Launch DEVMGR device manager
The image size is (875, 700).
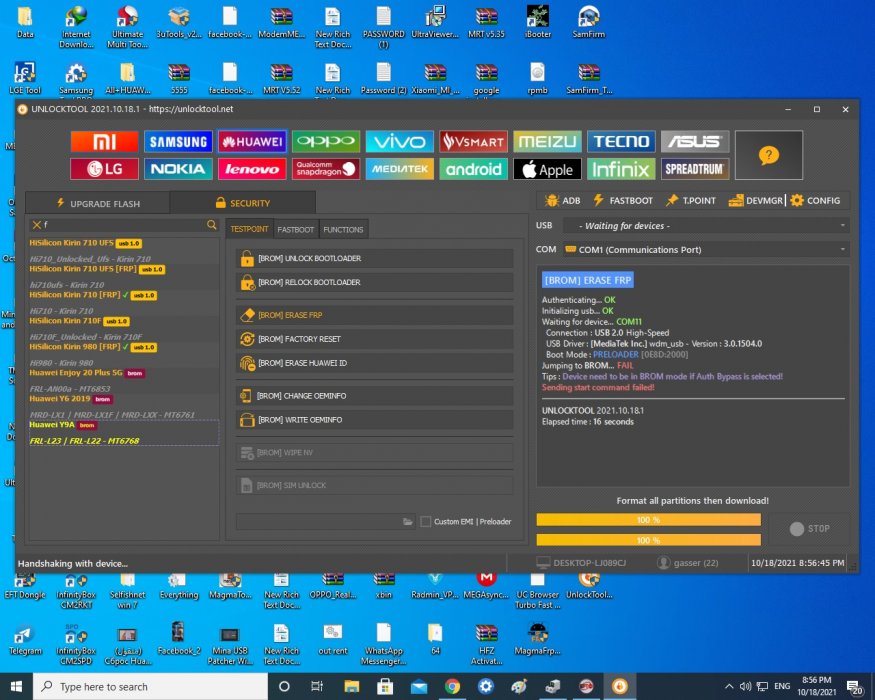pyautogui.click(x=756, y=200)
